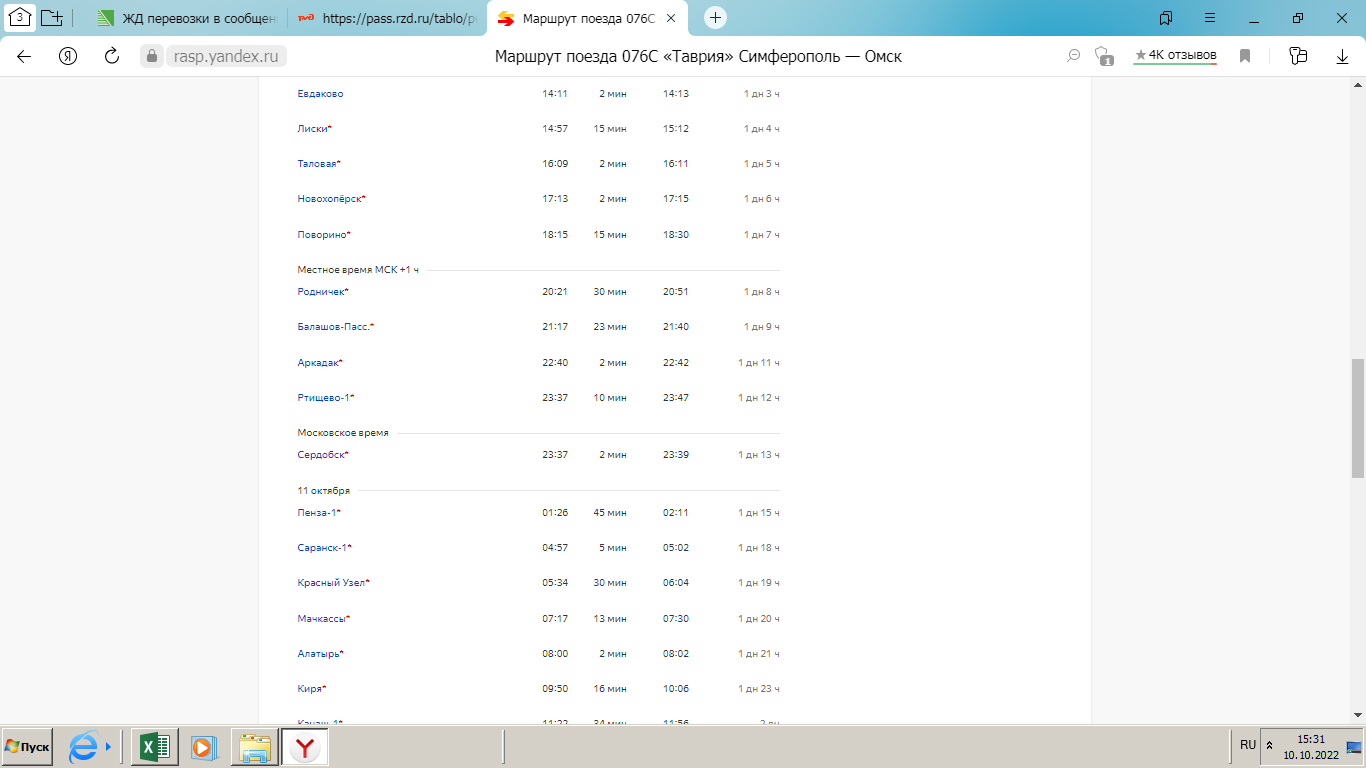1366x768 pixels.
Task: Launch Internet Explorer from the taskbar
Action: (86, 746)
